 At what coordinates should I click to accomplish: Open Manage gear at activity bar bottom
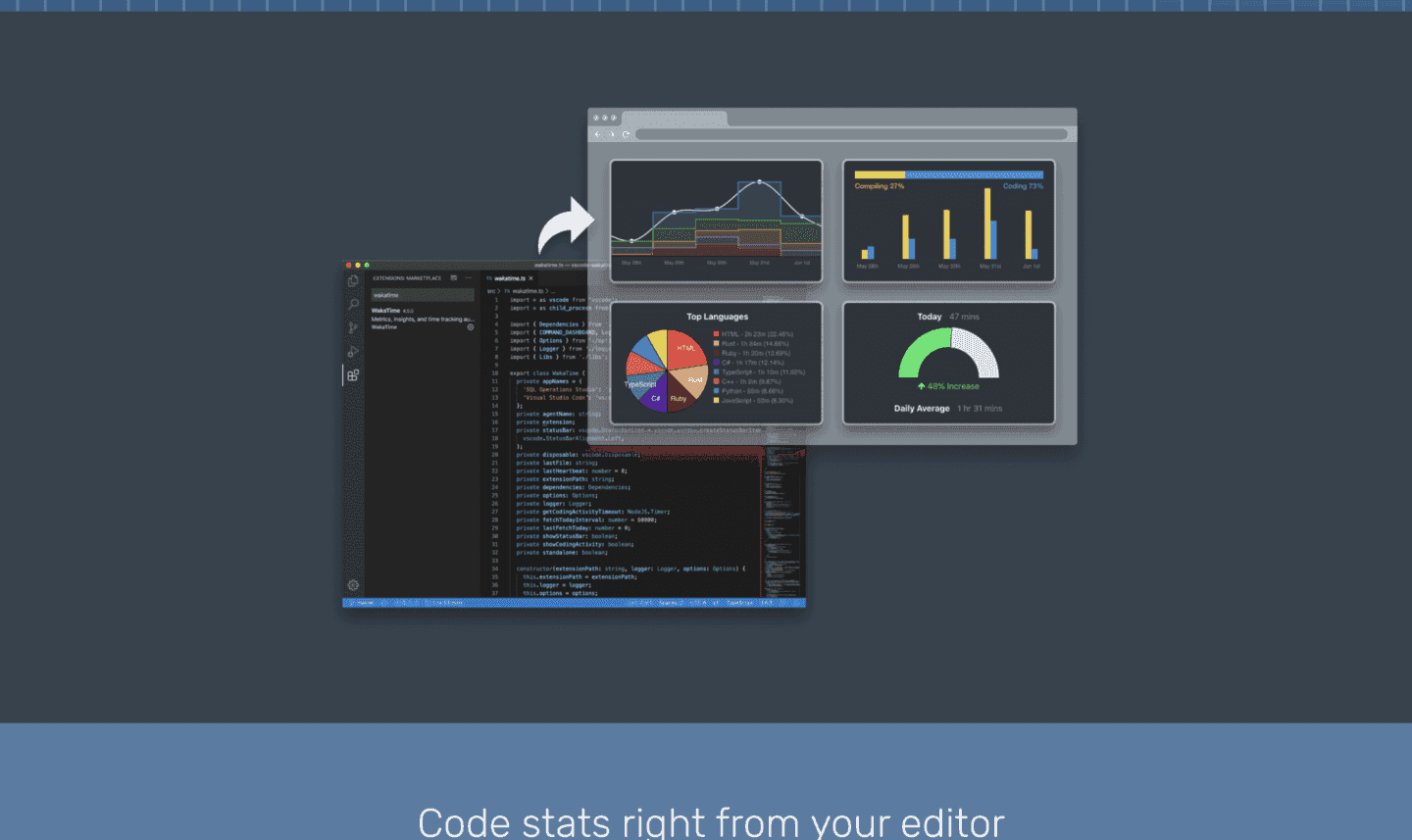(x=353, y=585)
